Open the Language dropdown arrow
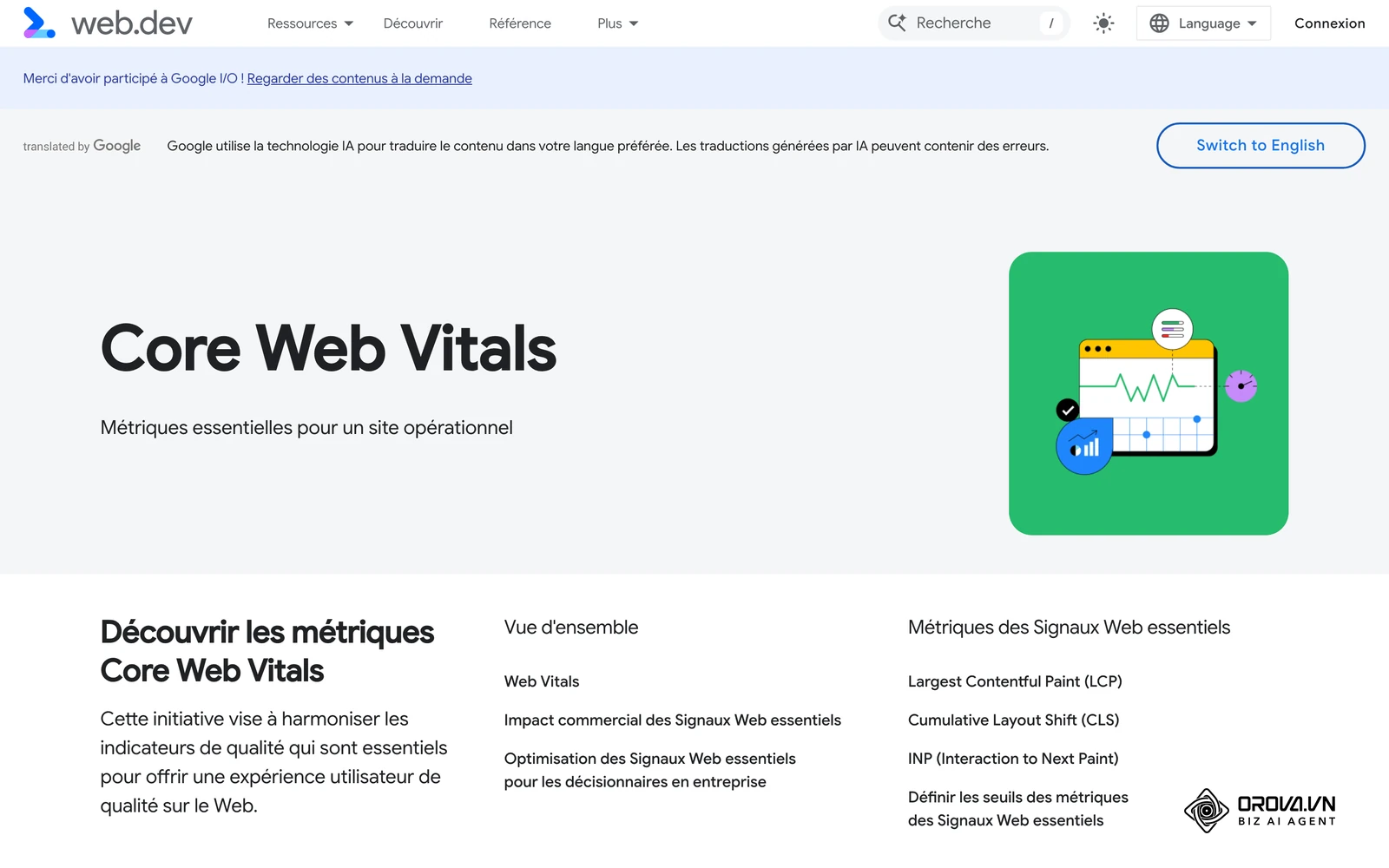Screen dimensions: 1389x868 pyautogui.click(x=1252, y=23)
